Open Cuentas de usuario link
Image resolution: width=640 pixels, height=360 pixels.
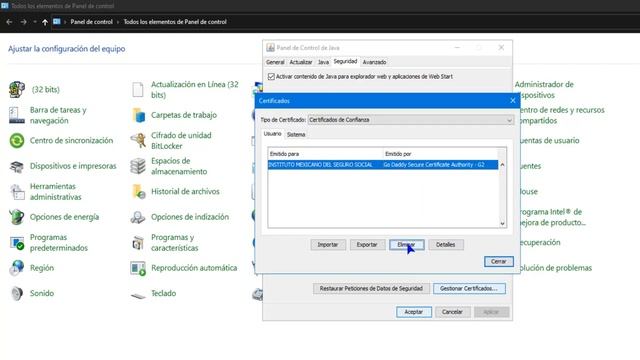[x=550, y=141]
